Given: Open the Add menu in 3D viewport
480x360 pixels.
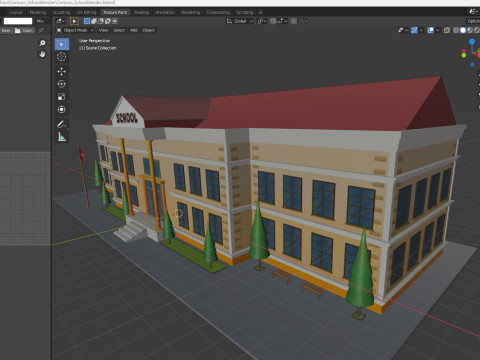Looking at the screenshot, I should pos(134,30).
